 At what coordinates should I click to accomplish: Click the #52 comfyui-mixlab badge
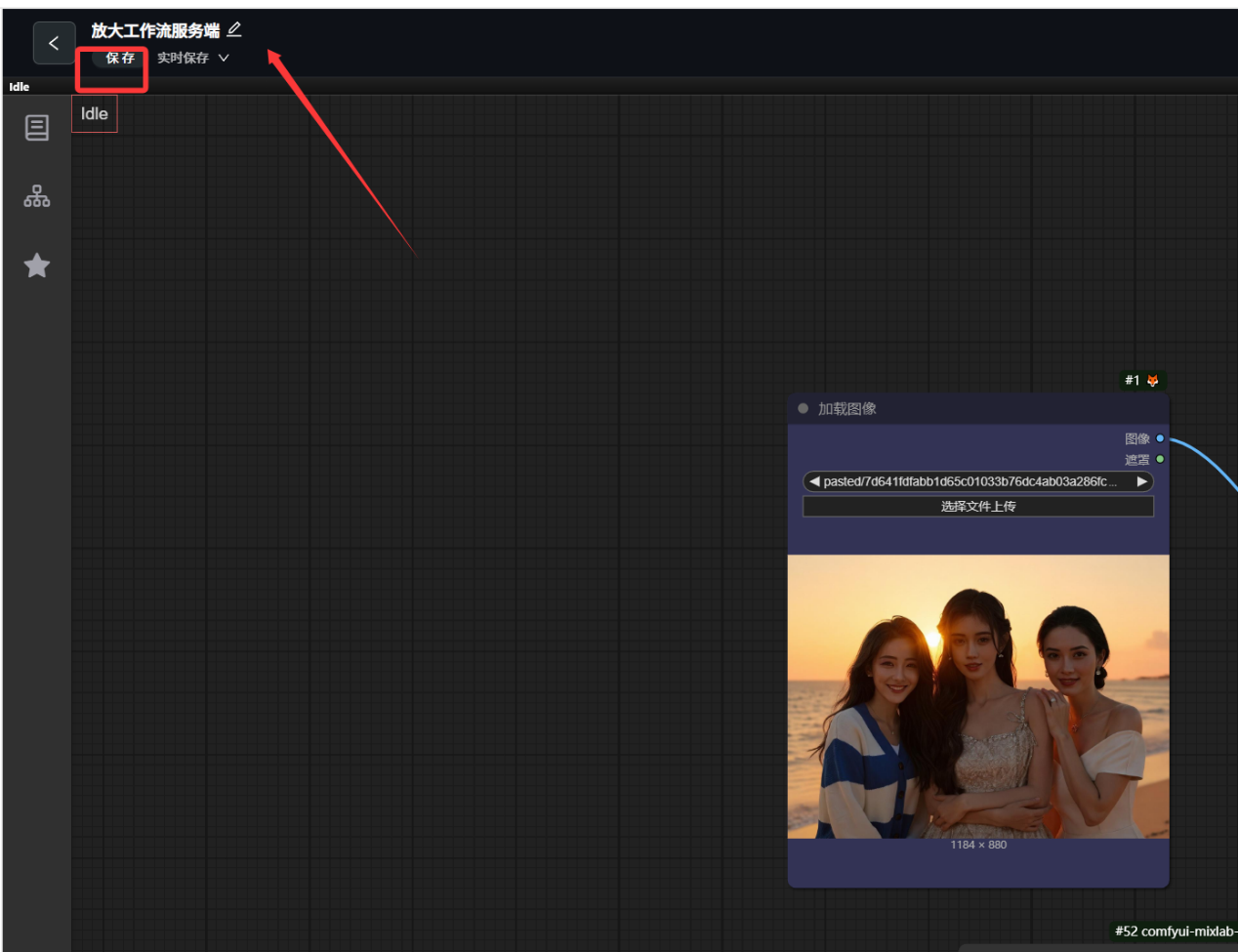(x=1175, y=931)
